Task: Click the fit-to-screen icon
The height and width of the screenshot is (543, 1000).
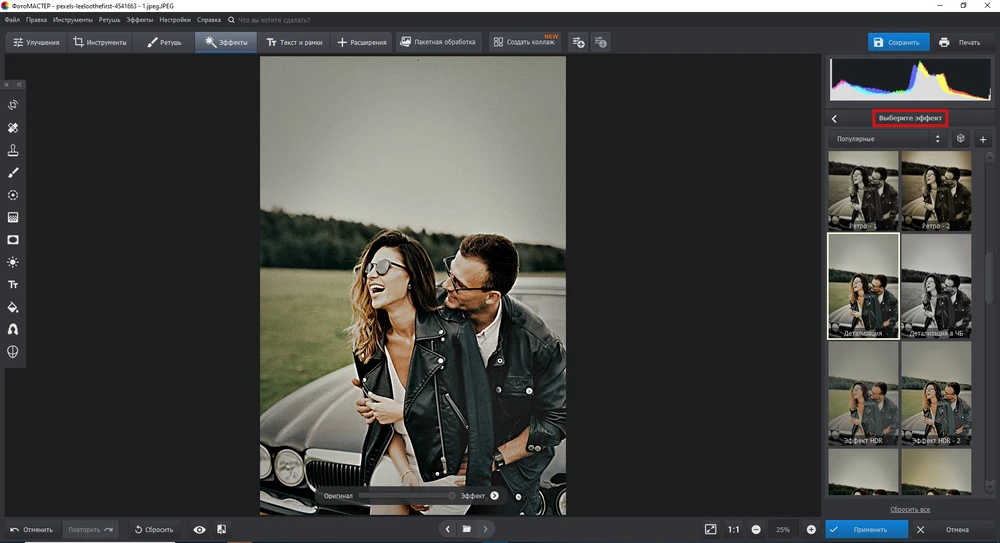Action: 710,529
